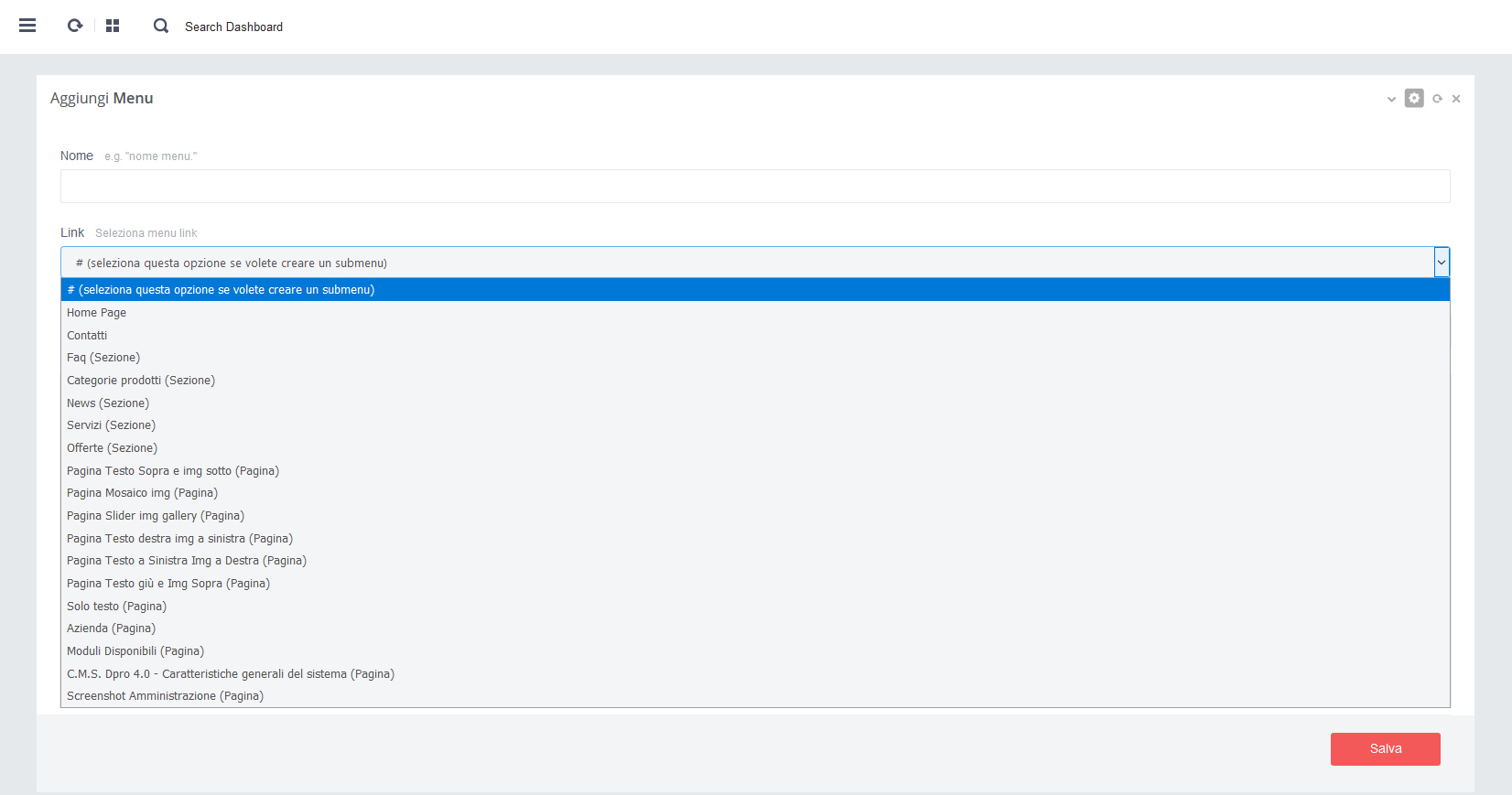
Task: Select Pagina Mosaico img (Pagina)
Action: pyautogui.click(x=142, y=493)
